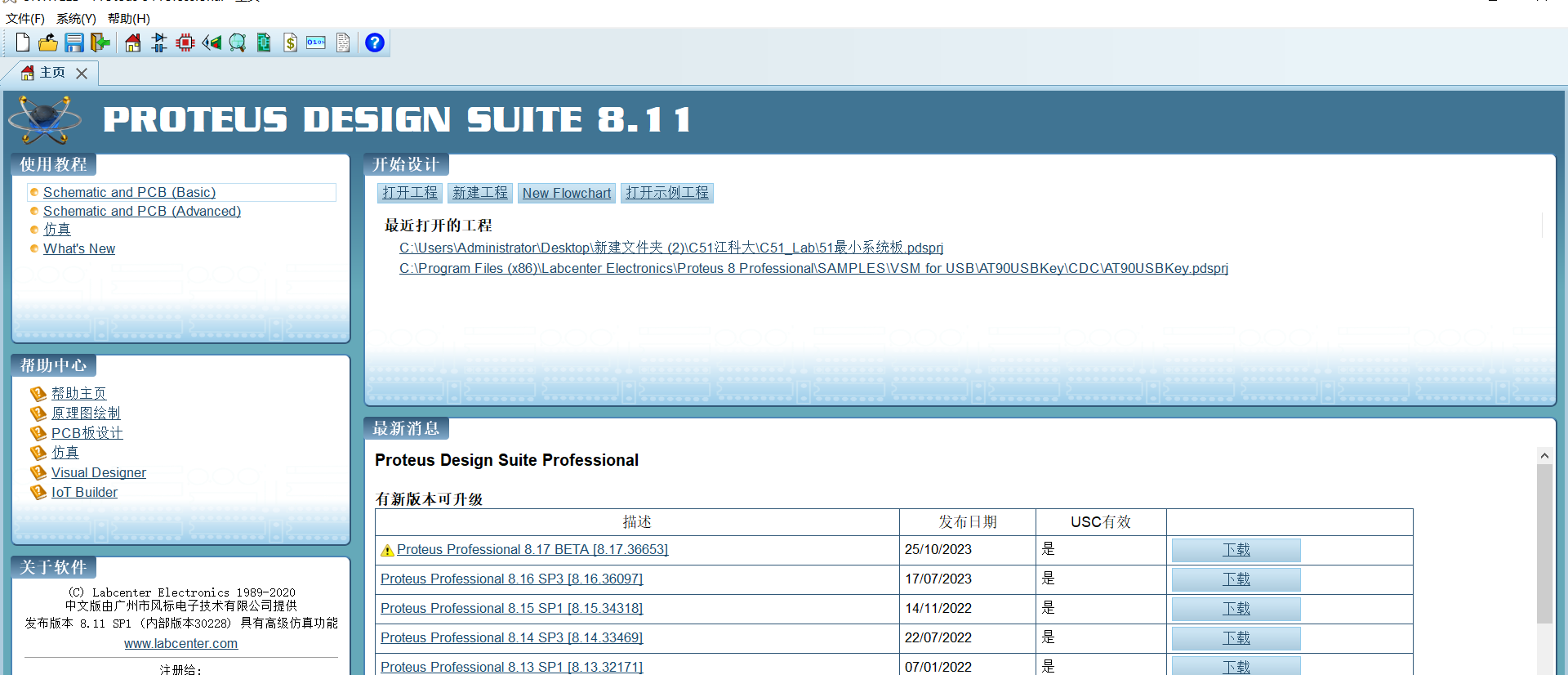Close project with the door icon
1568x675 pixels.
tap(100, 42)
